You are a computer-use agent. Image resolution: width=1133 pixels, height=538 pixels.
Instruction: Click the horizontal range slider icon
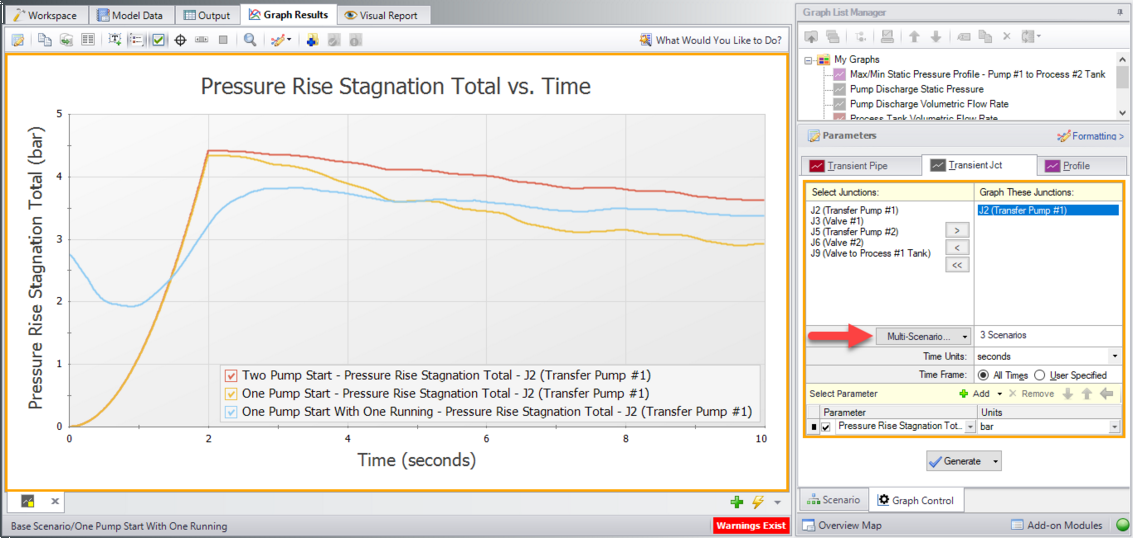(x=202, y=40)
